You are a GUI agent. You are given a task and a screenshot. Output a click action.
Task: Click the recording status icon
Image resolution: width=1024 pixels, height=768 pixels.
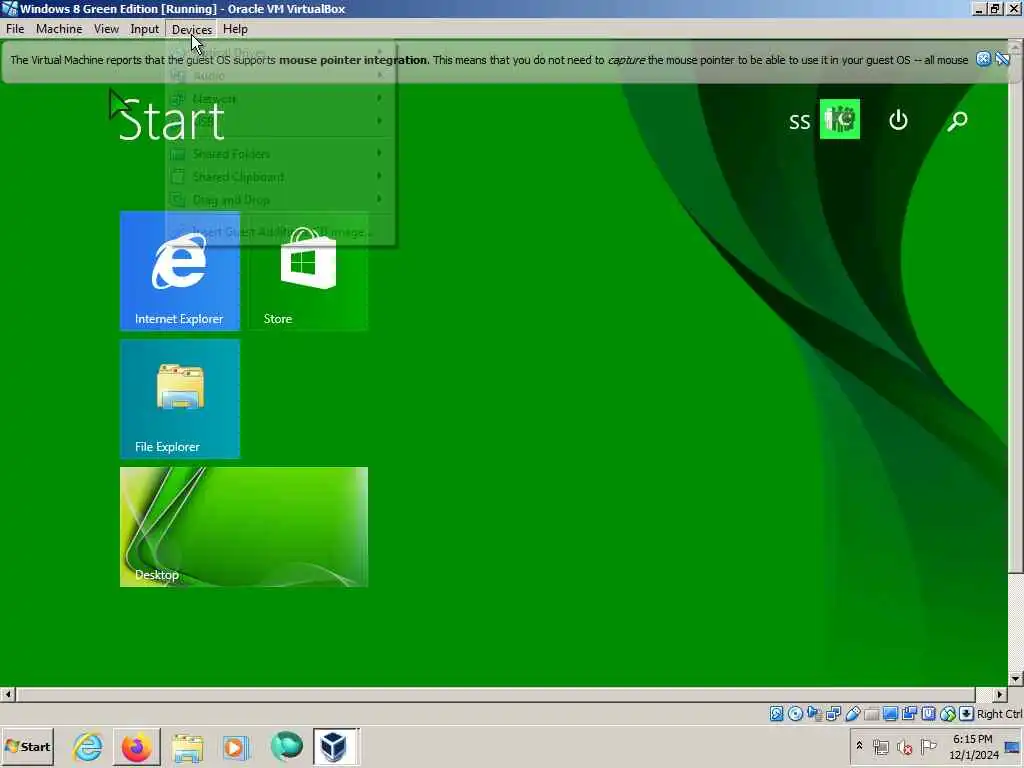click(909, 714)
